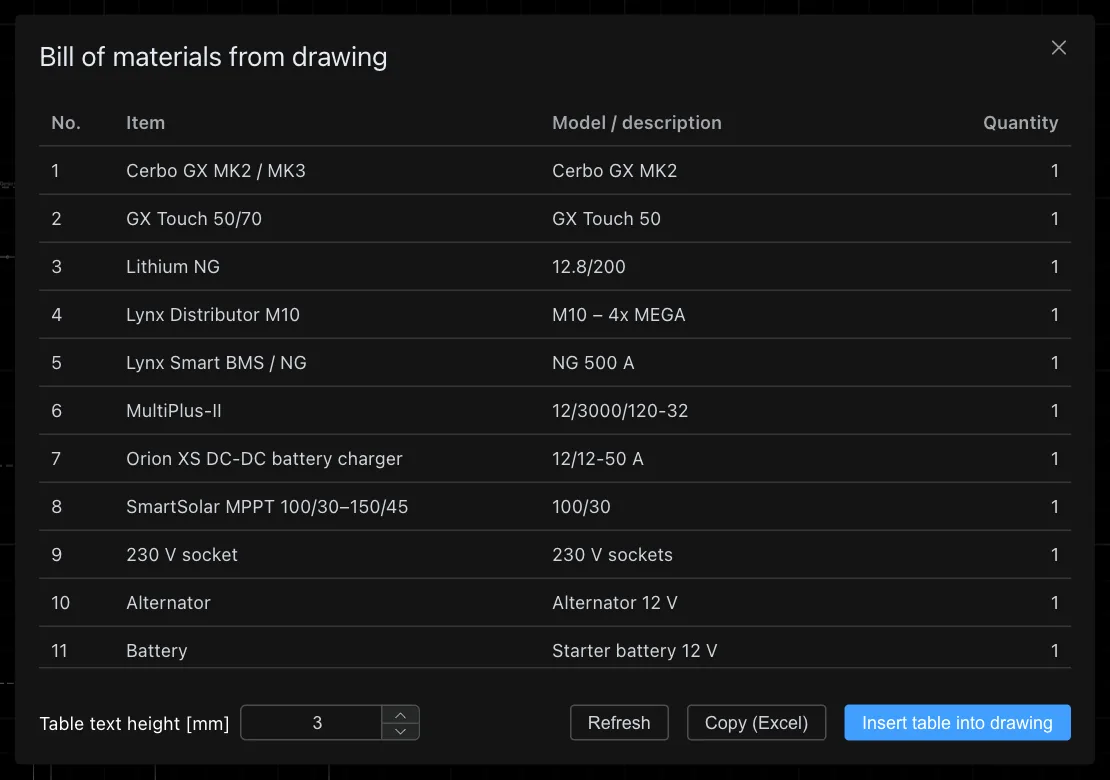This screenshot has height=780, width=1110.
Task: Click the 12.8/200 model cell
Action: 589,267
